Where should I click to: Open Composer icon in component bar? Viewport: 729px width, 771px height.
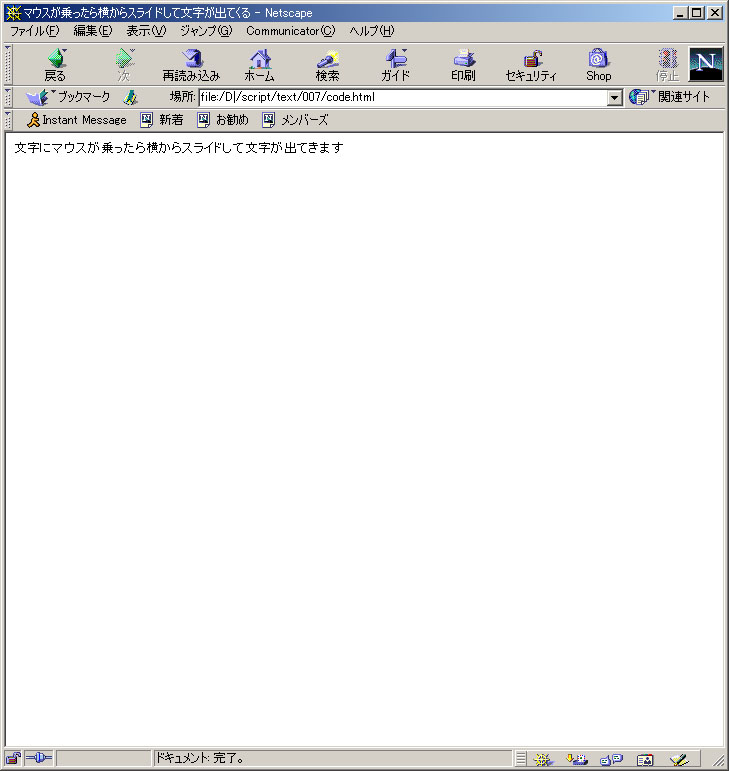point(679,759)
